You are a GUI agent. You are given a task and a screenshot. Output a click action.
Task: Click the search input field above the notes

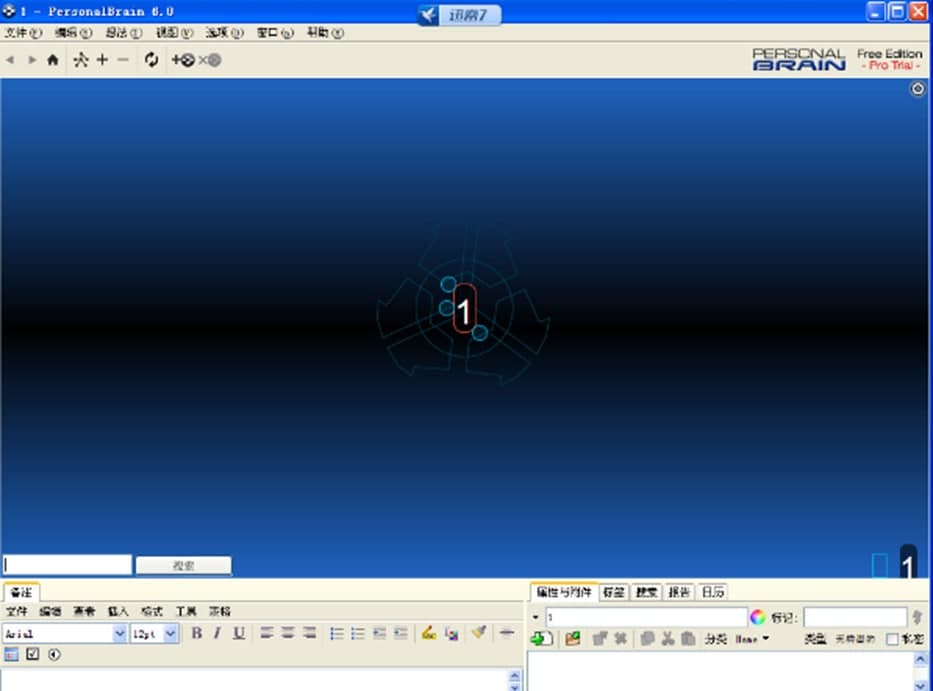(67, 565)
